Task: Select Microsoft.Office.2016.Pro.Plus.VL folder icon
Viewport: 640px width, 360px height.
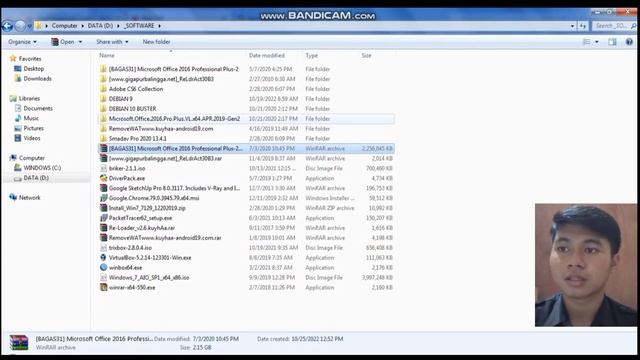Action: [x=104, y=118]
